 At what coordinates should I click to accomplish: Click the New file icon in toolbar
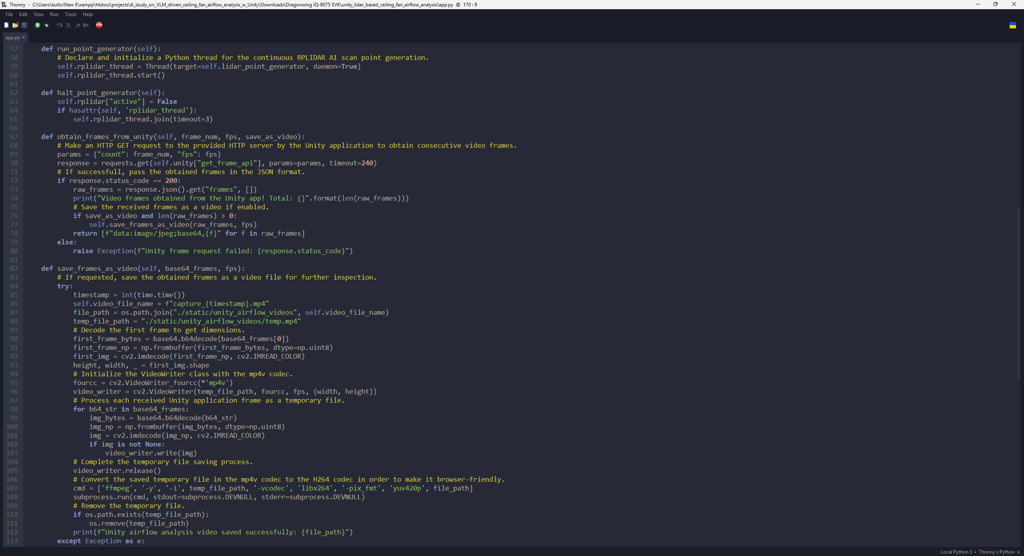[x=7, y=25]
